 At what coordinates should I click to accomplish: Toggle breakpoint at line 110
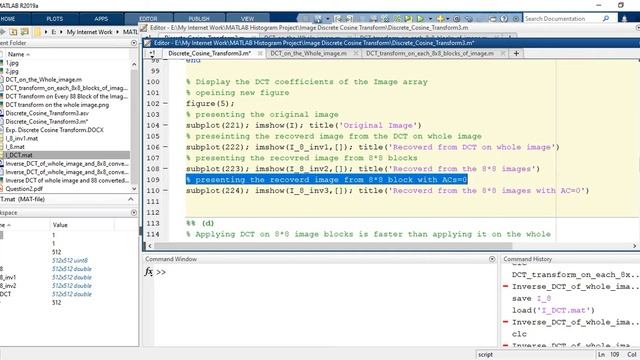(165, 191)
